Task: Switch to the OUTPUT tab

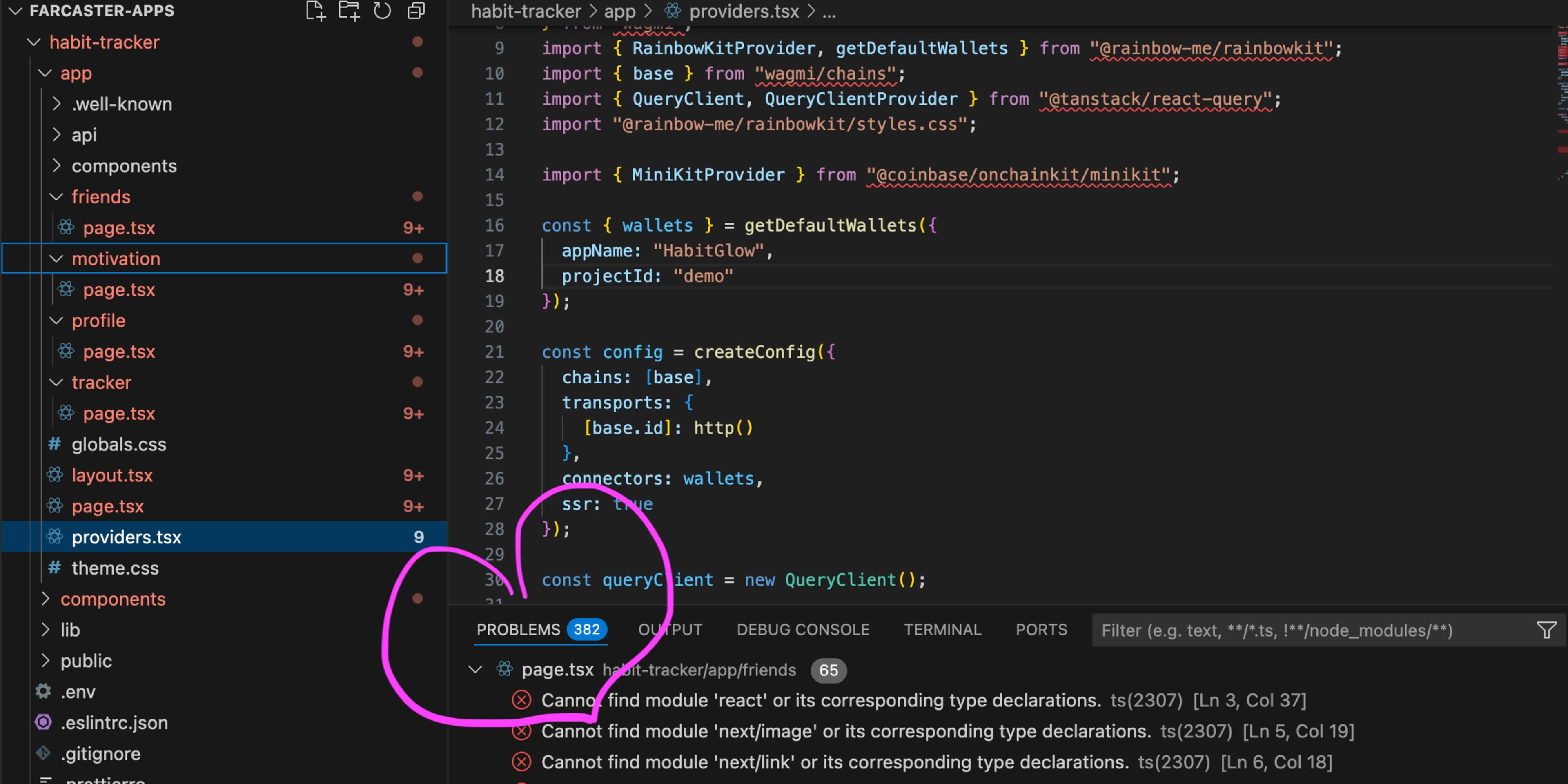Action: point(670,629)
